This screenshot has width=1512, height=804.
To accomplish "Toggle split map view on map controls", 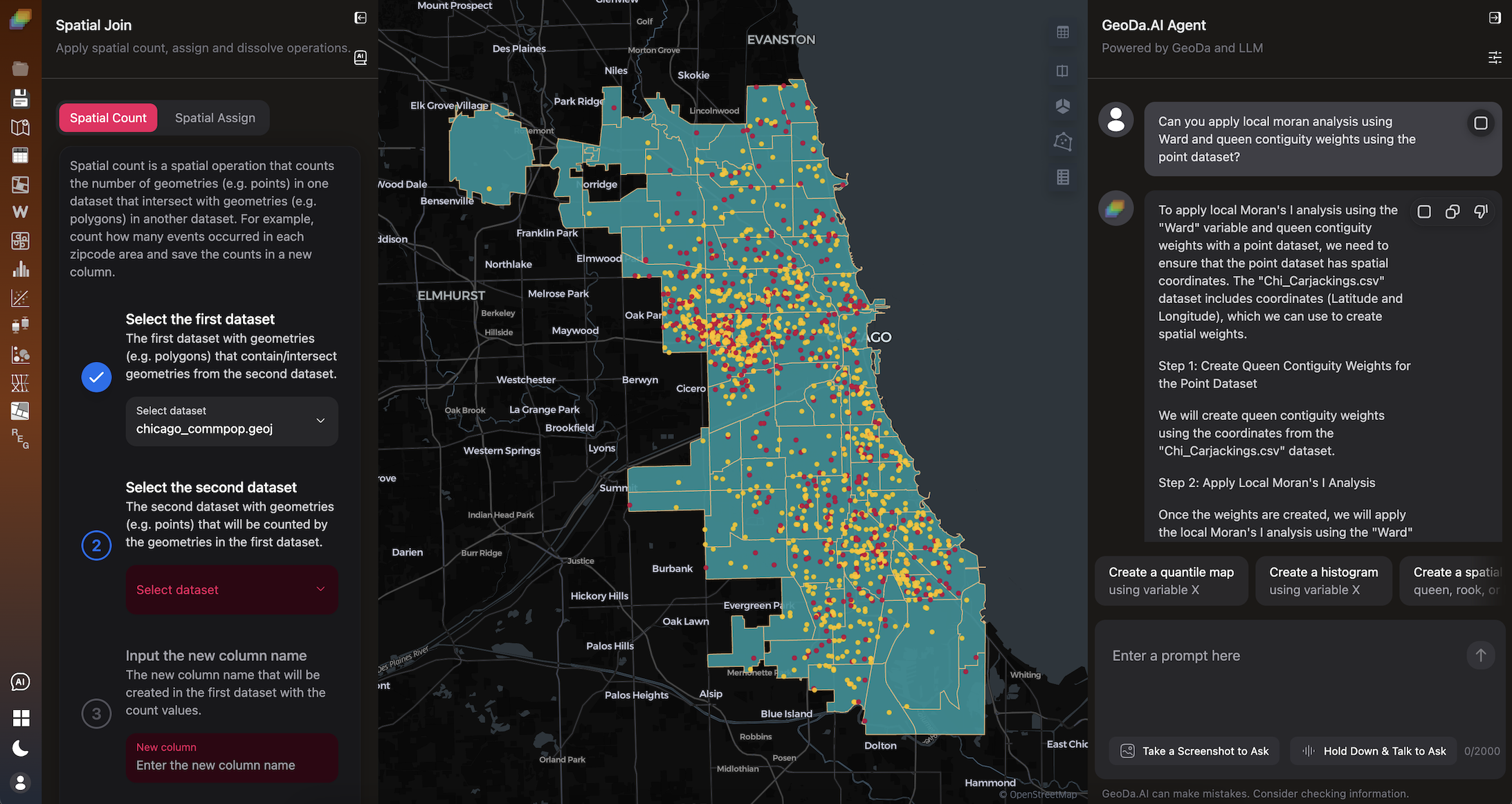I will (x=1063, y=71).
